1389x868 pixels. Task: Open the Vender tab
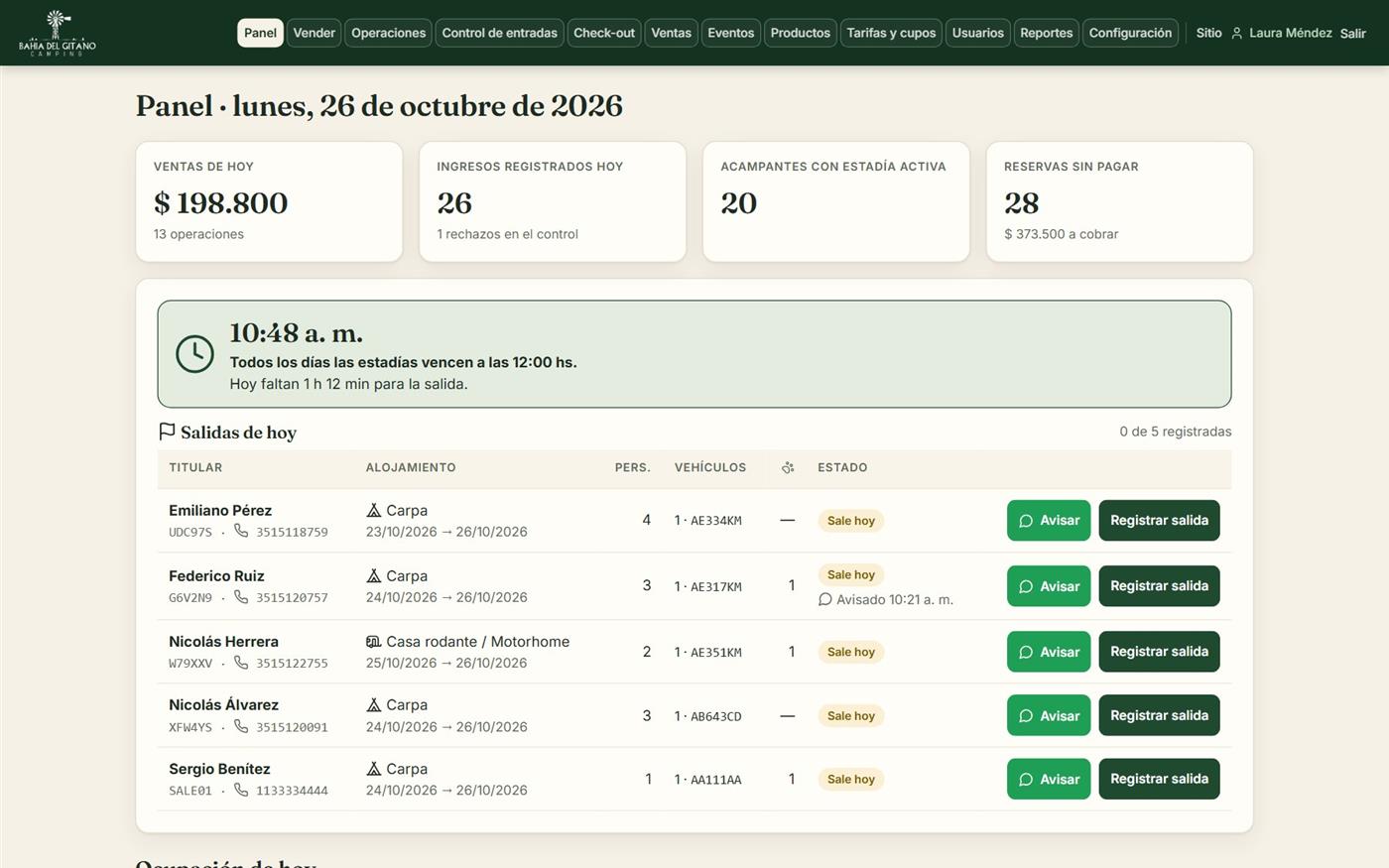pos(315,33)
